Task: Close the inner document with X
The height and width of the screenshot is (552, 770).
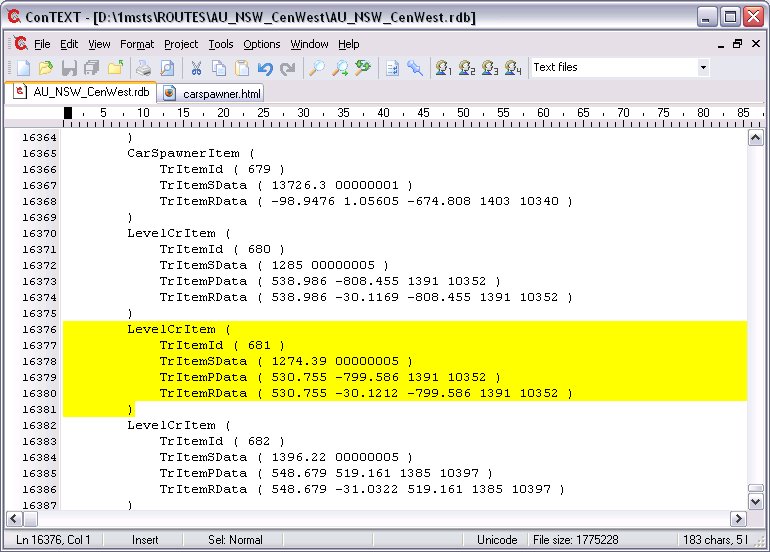Action: [x=756, y=44]
